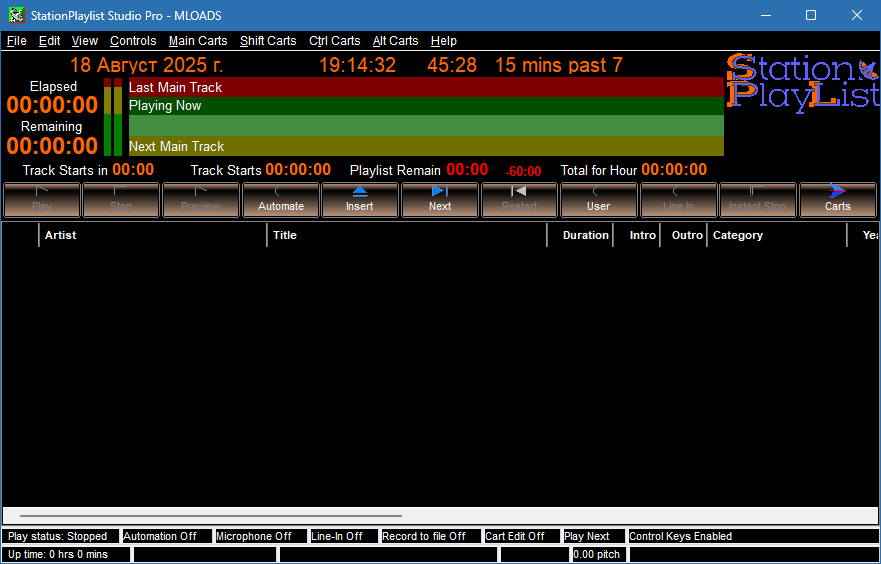Screen dimensions: 881x564
Task: Open the Main Carts menu
Action: (x=198, y=41)
